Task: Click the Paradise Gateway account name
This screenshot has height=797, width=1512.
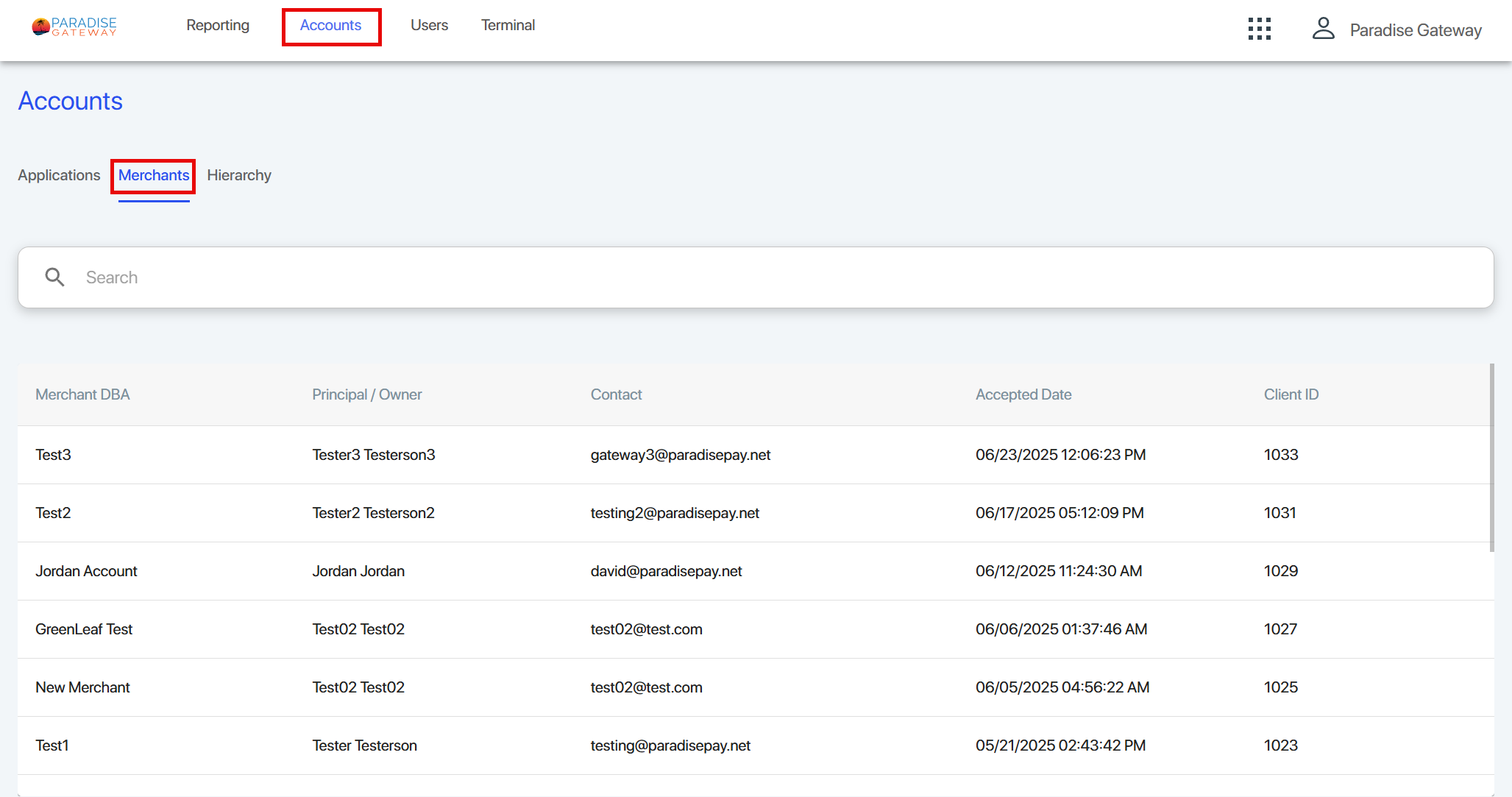Action: point(1416,30)
